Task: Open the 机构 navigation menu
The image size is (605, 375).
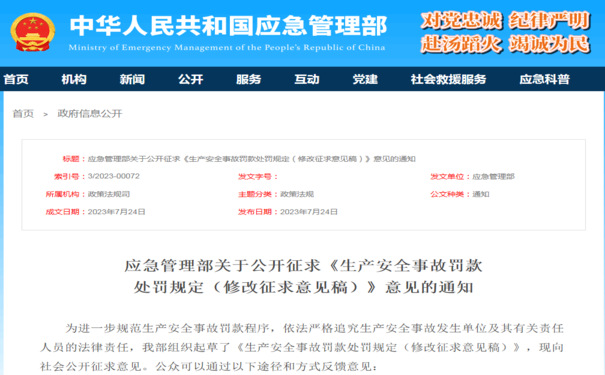Action: (x=74, y=79)
